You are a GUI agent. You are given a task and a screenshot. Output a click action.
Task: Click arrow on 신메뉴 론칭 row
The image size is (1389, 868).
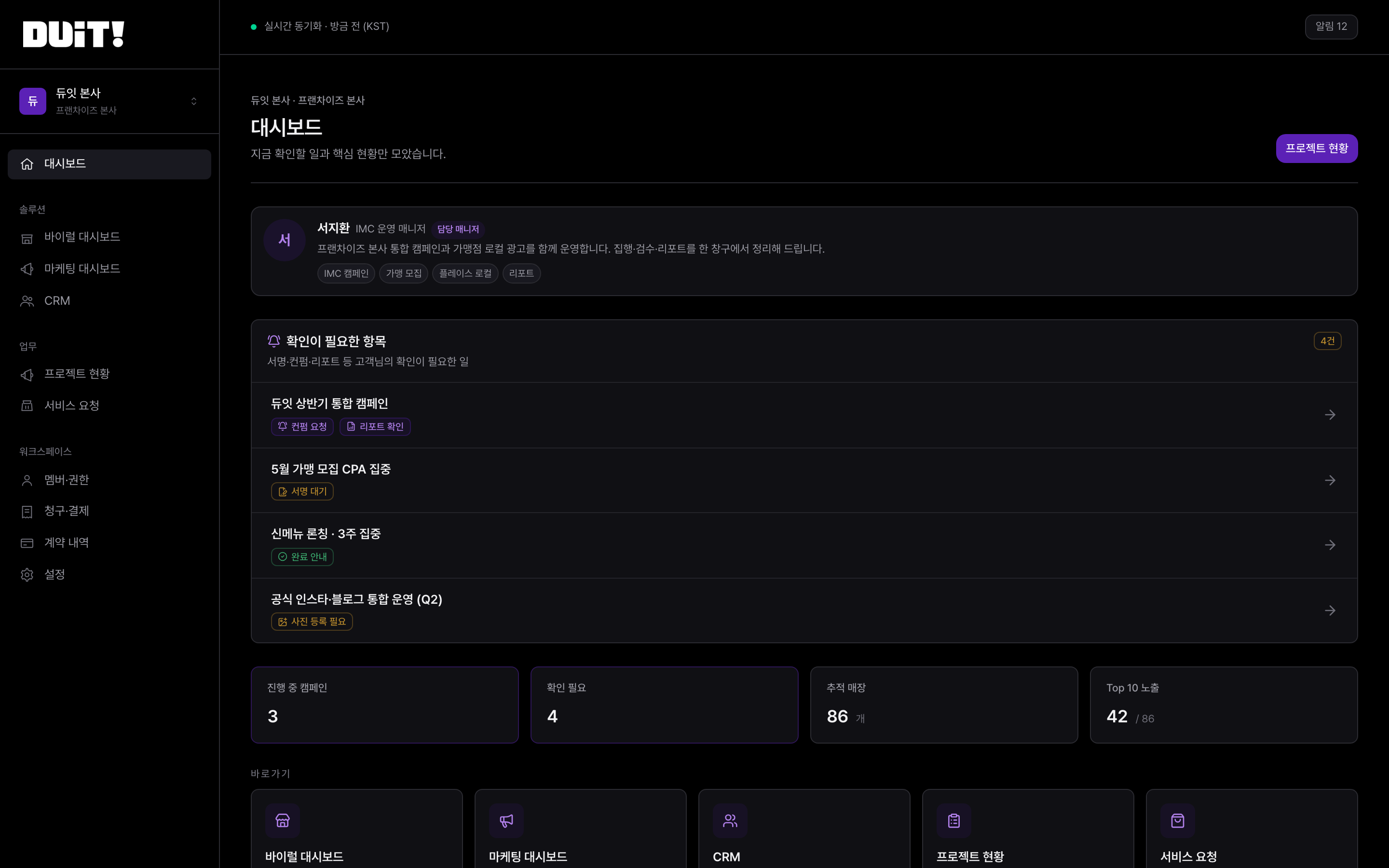[1330, 545]
